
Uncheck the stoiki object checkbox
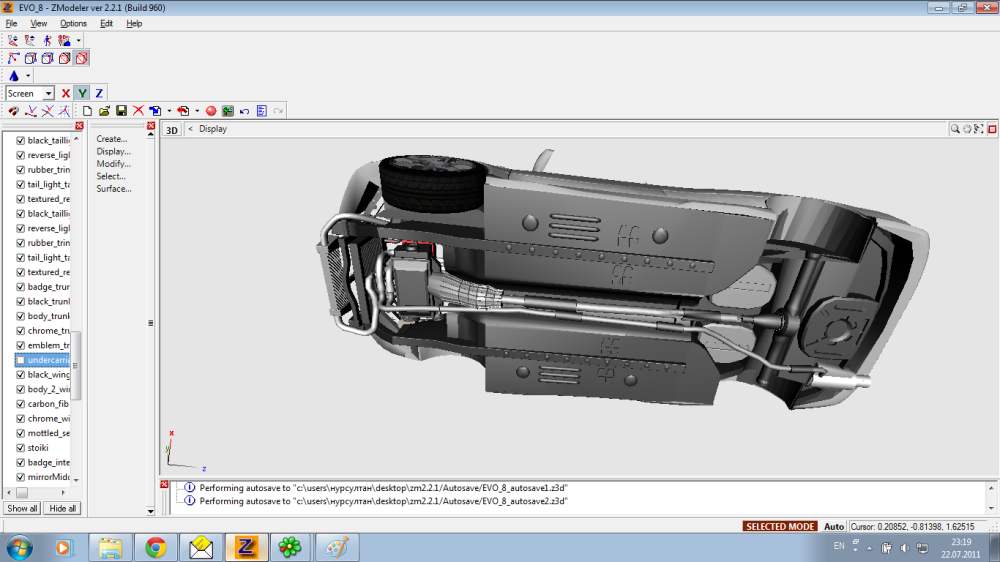point(20,448)
